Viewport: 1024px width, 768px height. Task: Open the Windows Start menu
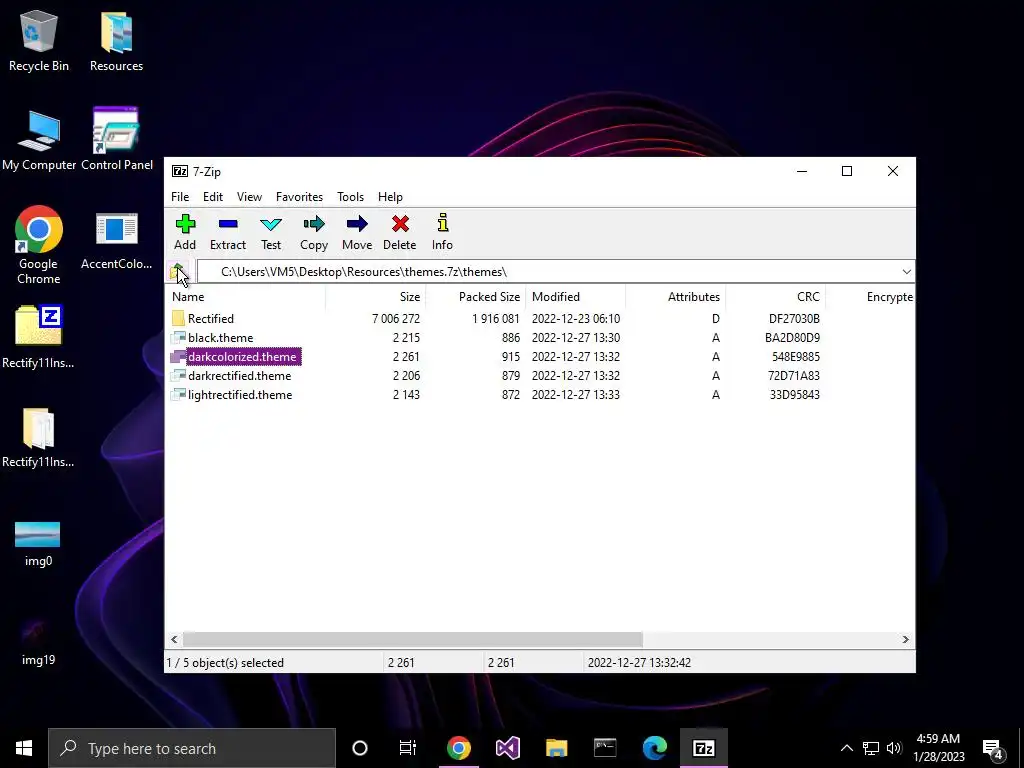24,748
